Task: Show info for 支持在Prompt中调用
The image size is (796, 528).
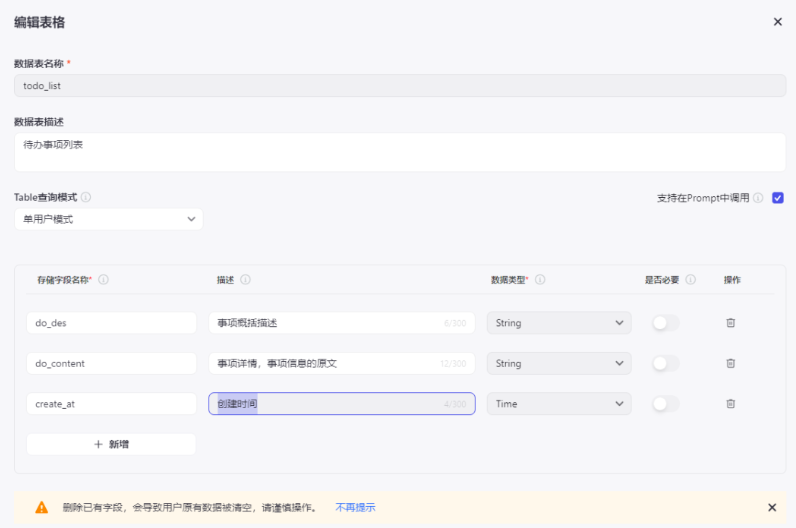Action: (x=758, y=198)
